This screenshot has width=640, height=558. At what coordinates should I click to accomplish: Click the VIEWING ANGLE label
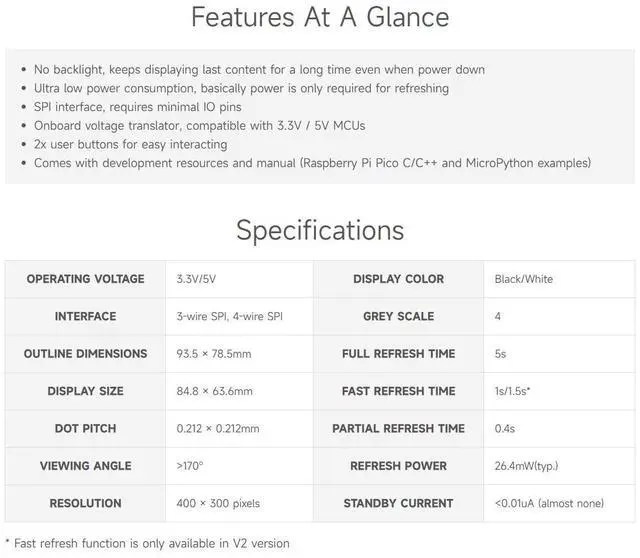tap(85, 466)
